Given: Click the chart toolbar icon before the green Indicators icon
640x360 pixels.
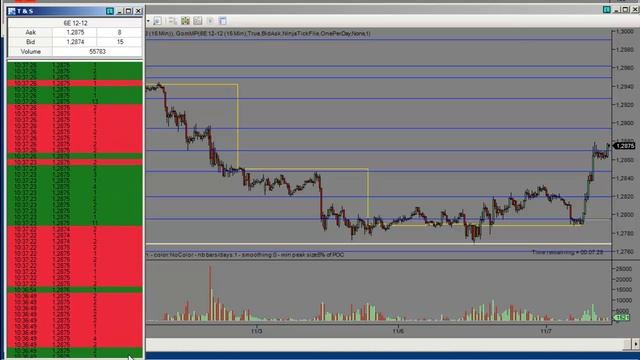Looking at the screenshot, I should coord(173,21).
